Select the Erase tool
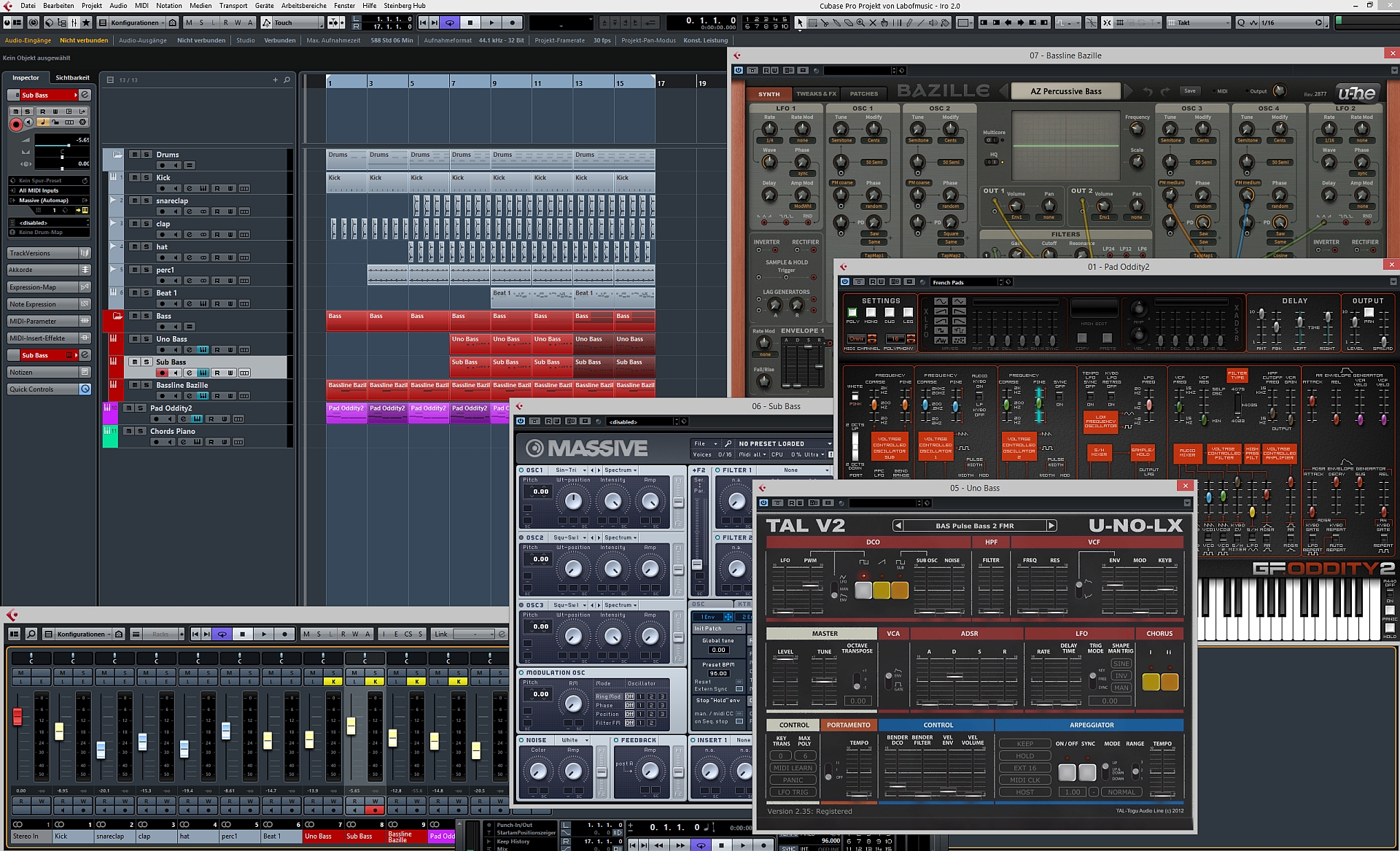 point(849,23)
